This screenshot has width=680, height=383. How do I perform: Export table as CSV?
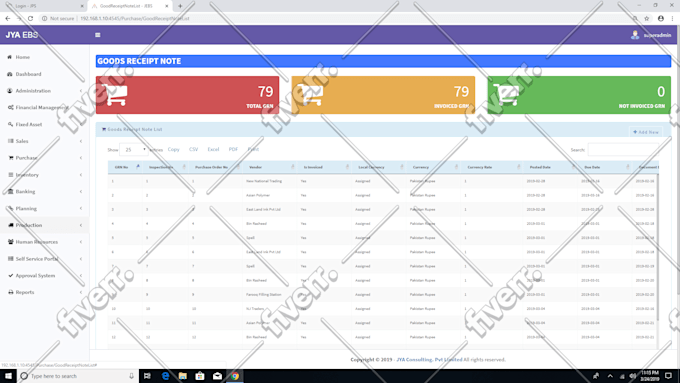coord(193,149)
